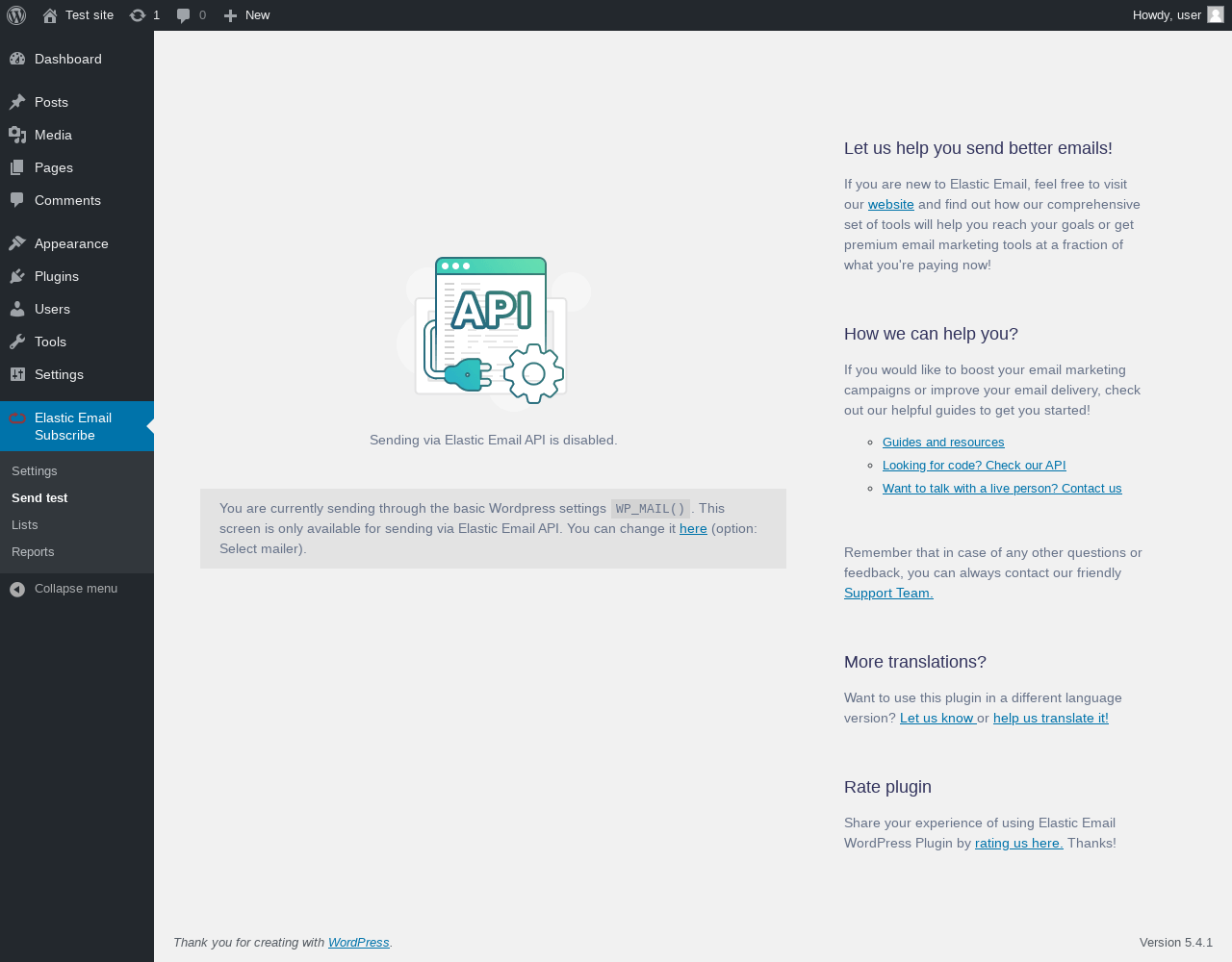This screenshot has height=962, width=1232.
Task: Click the updates refresh icon
Action: click(138, 15)
